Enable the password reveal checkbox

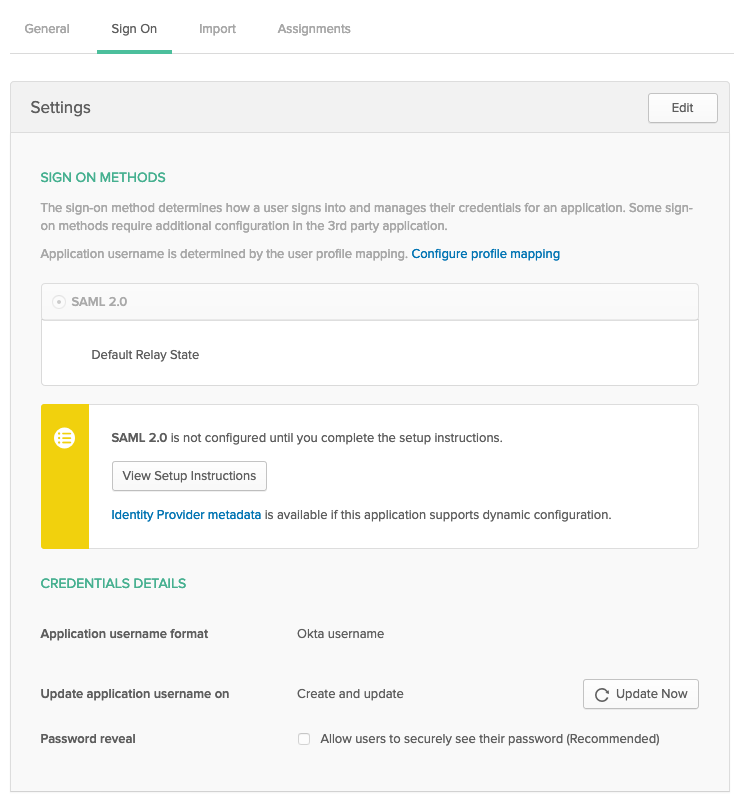[x=304, y=739]
